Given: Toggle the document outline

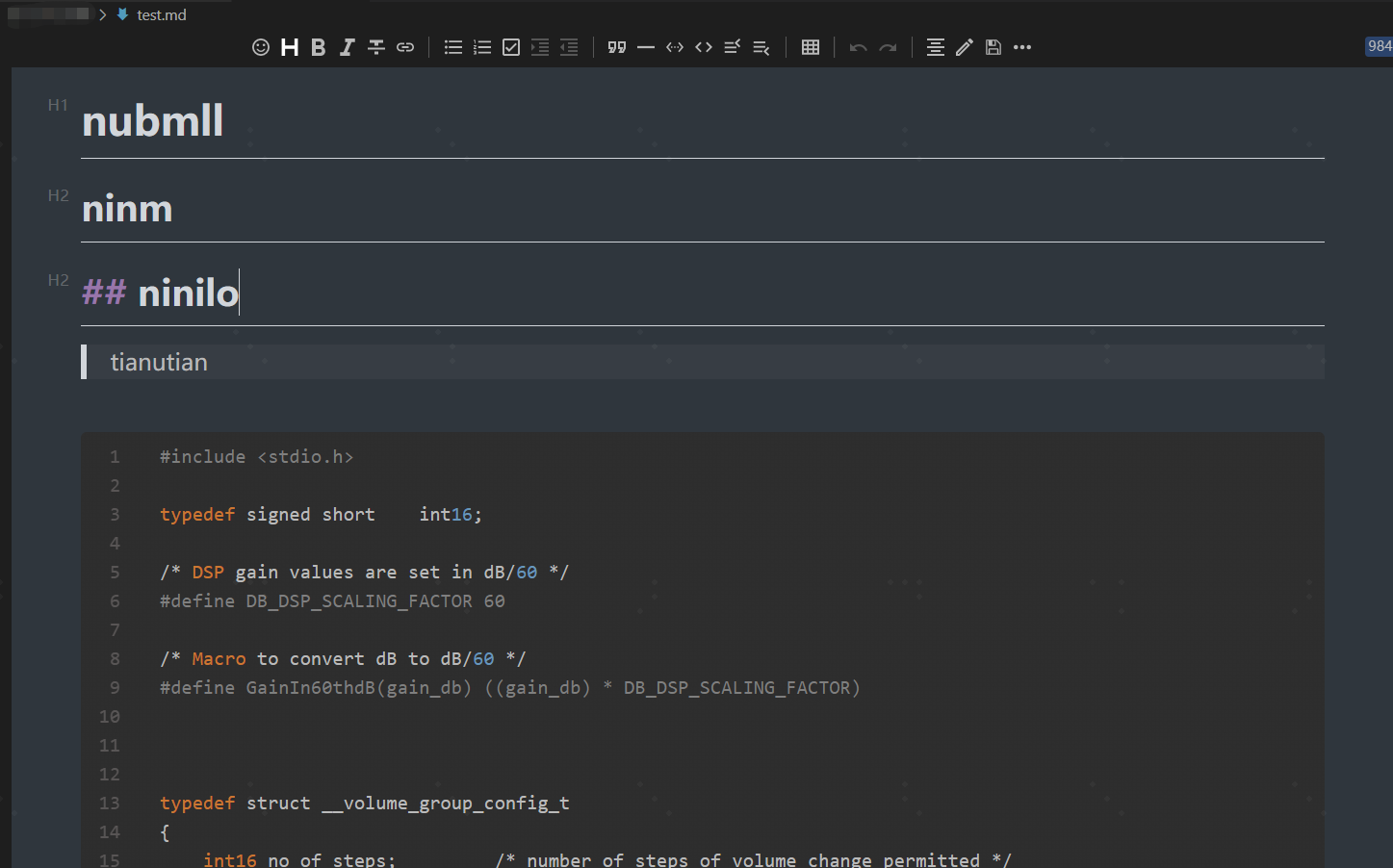Looking at the screenshot, I should 936,47.
